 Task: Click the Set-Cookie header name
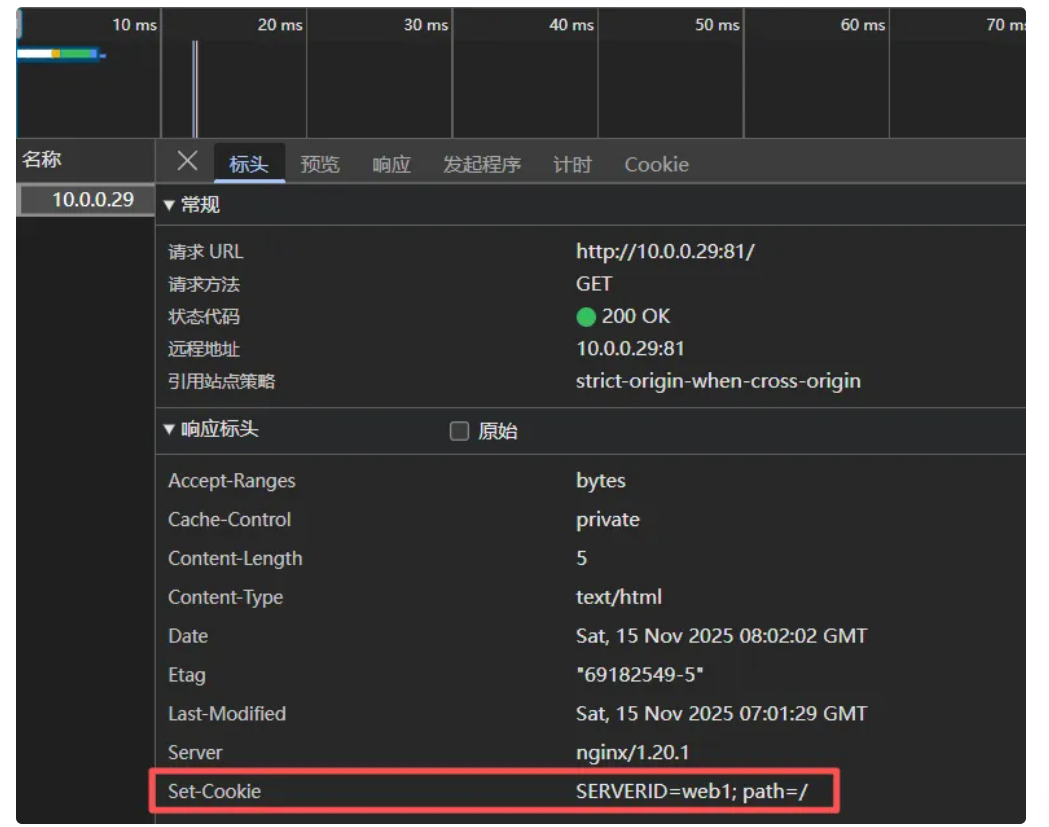tap(214, 791)
